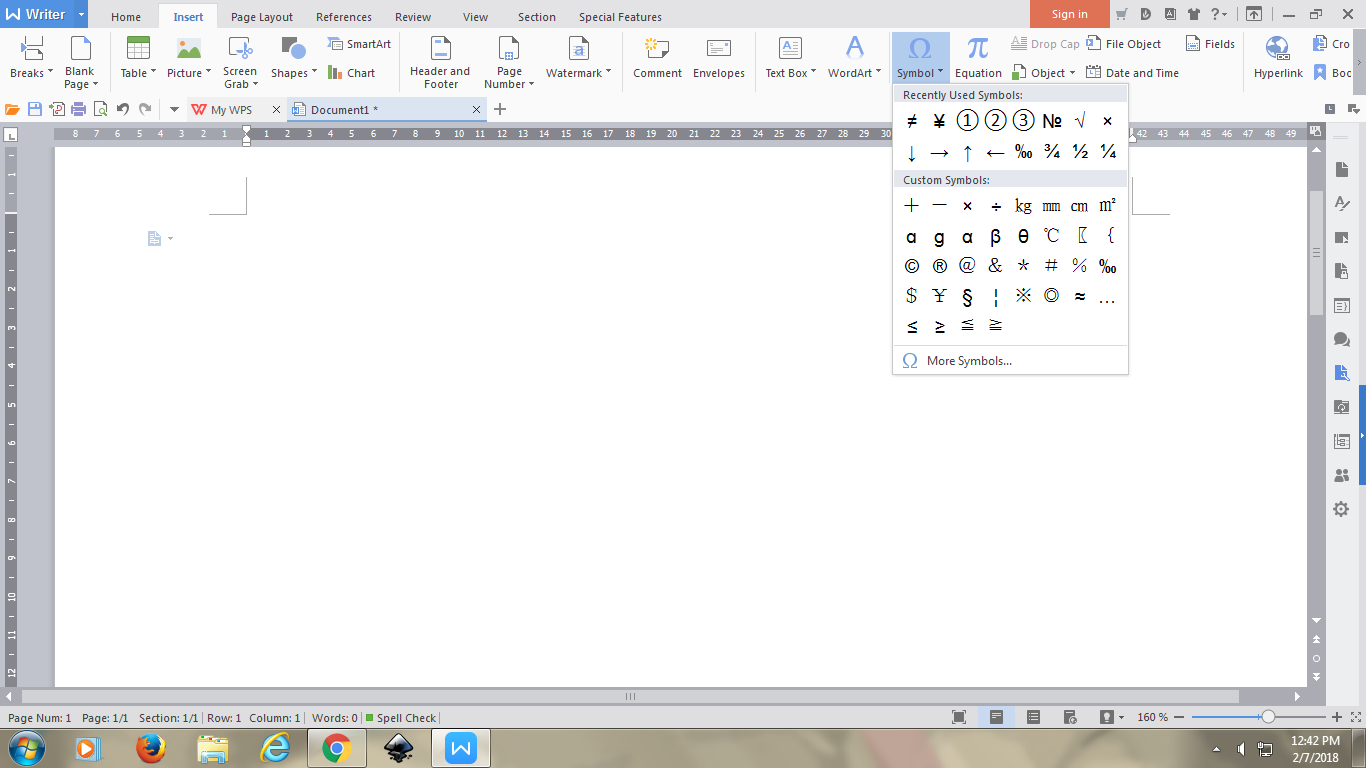Open the Header and Footer editor
The height and width of the screenshot is (768, 1366).
[440, 57]
